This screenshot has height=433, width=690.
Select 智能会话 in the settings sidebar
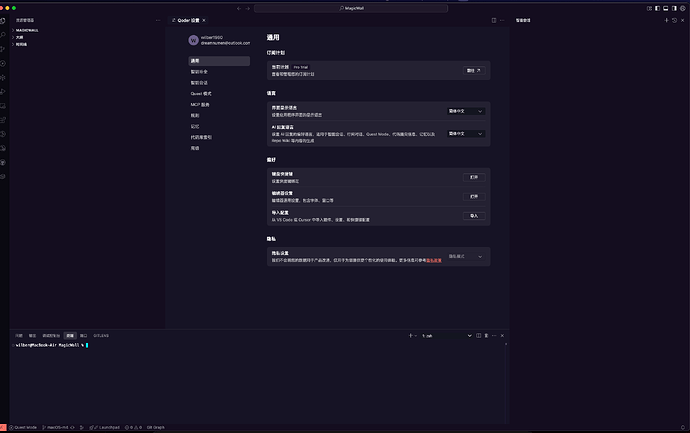[x=219, y=83]
